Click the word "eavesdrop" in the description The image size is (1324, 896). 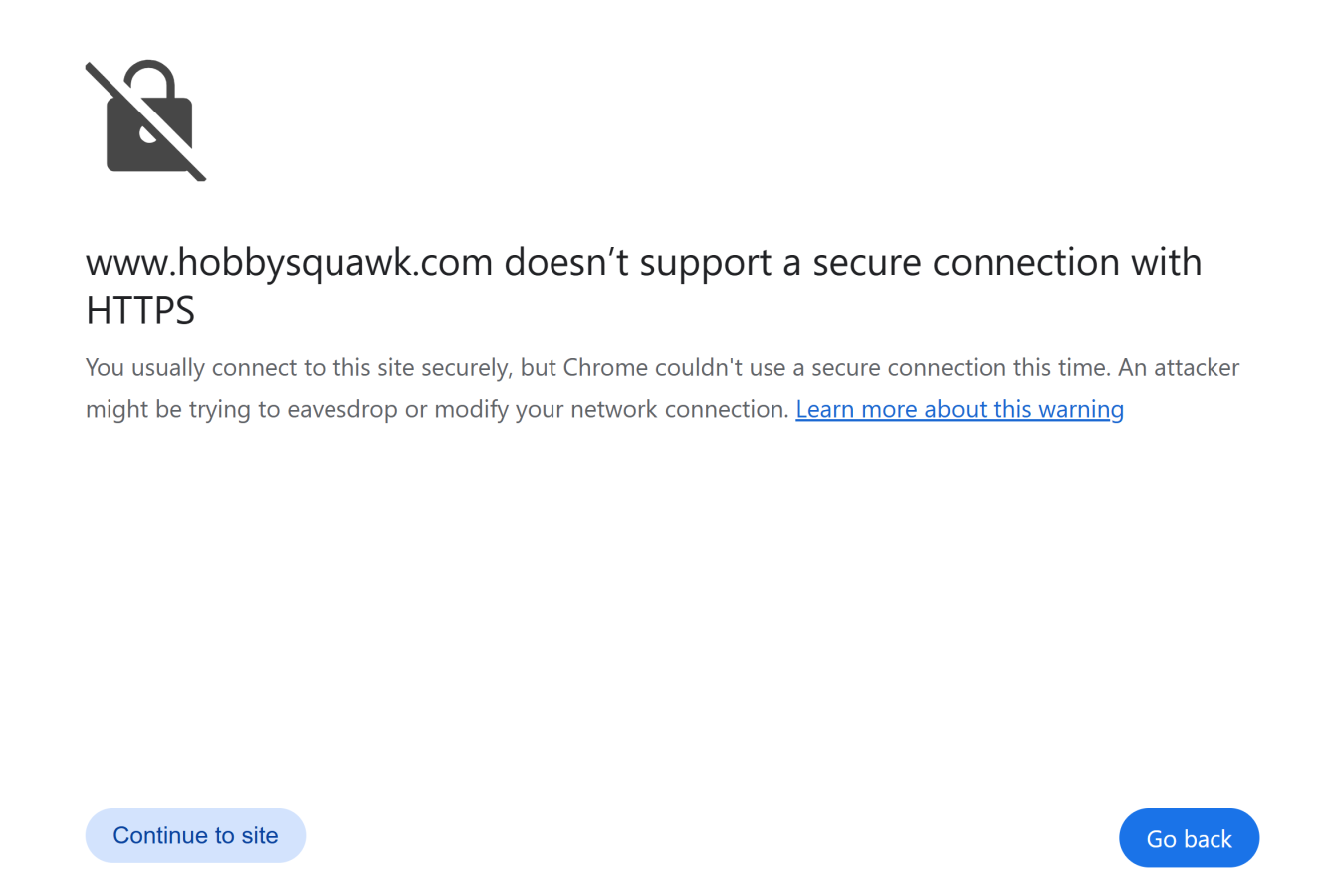pyautogui.click(x=342, y=410)
